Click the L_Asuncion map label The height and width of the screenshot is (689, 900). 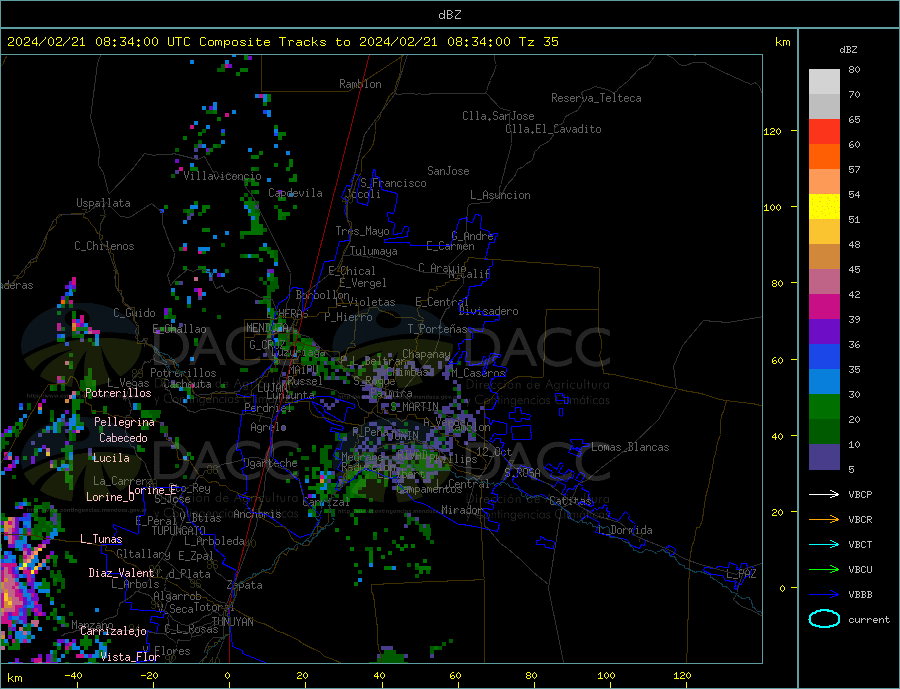pos(500,195)
